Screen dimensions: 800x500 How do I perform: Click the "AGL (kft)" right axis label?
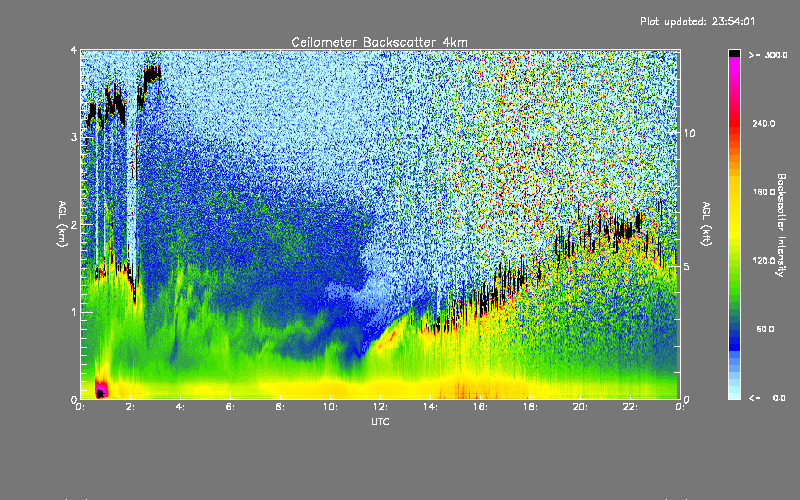pos(706,224)
